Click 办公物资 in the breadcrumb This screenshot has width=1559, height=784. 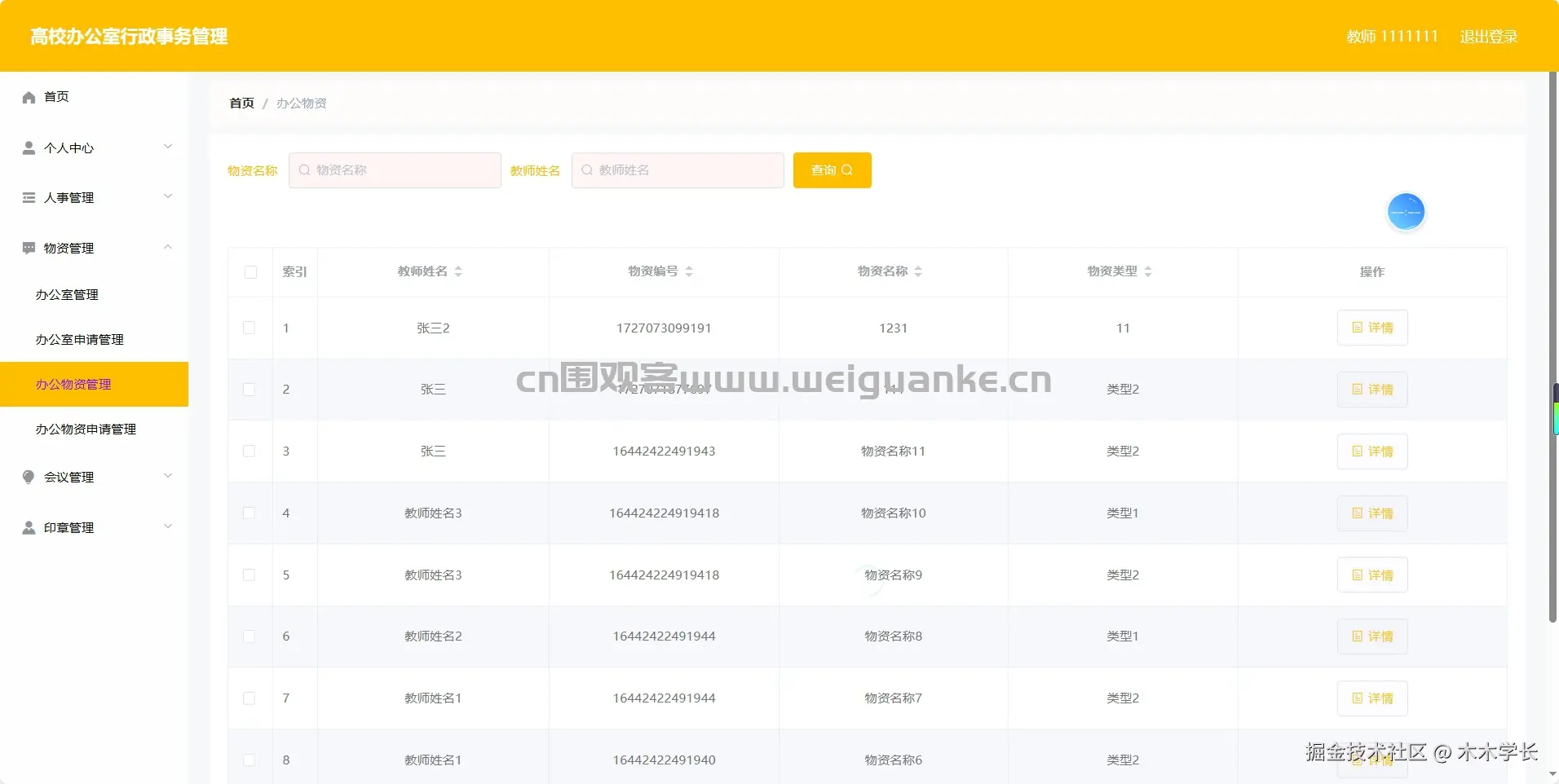click(301, 104)
